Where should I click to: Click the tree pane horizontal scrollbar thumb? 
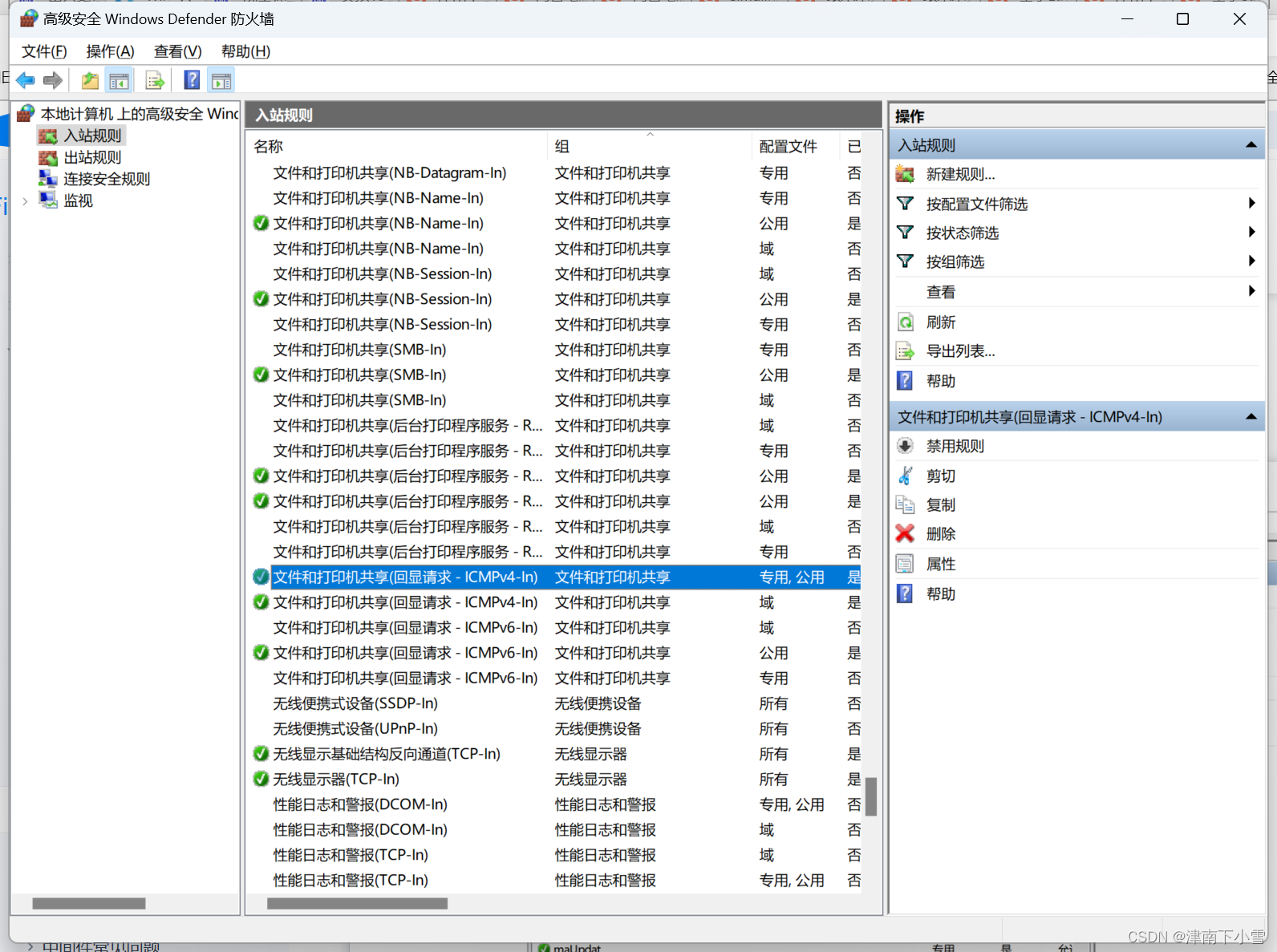(x=89, y=904)
